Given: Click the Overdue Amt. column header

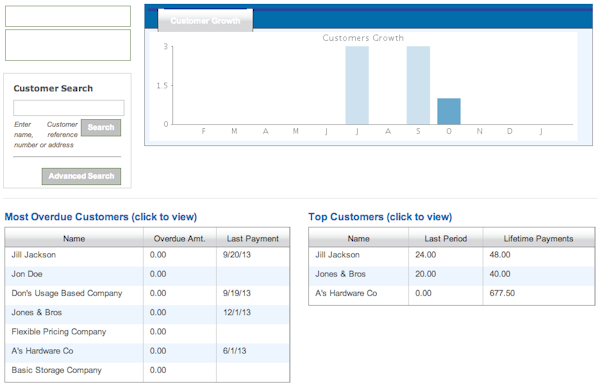Looking at the screenshot, I should click(180, 239).
